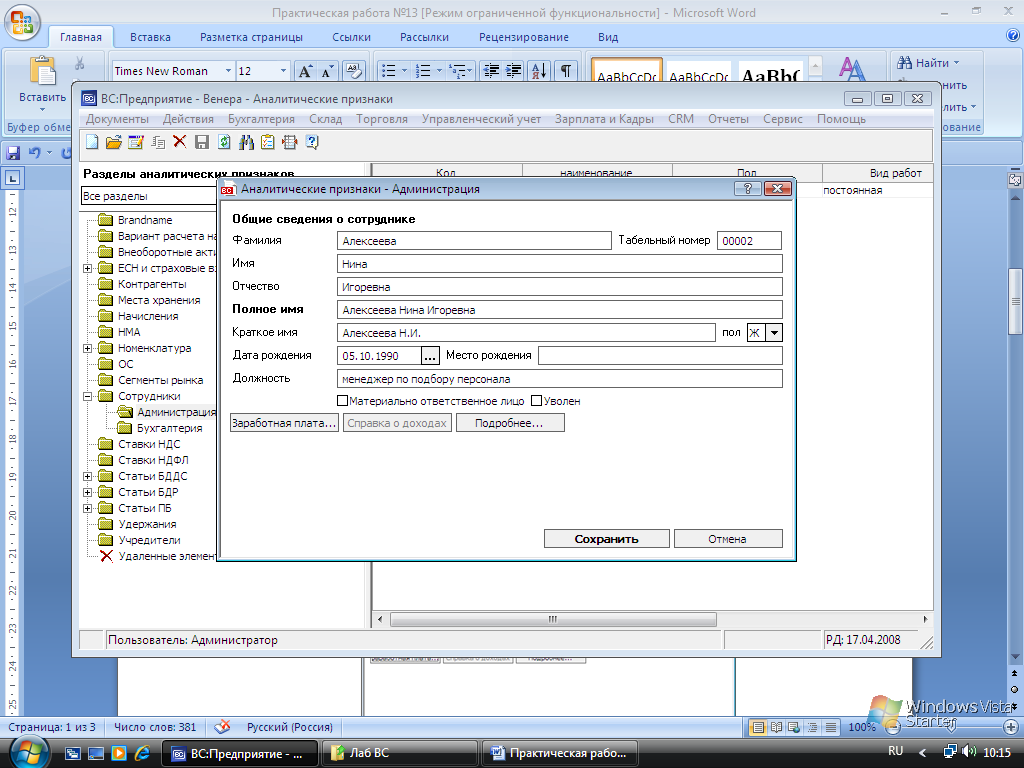The width and height of the screenshot is (1024, 768).
Task: Toggle paragraph marks pilcrow icon in Word
Action: [566, 71]
